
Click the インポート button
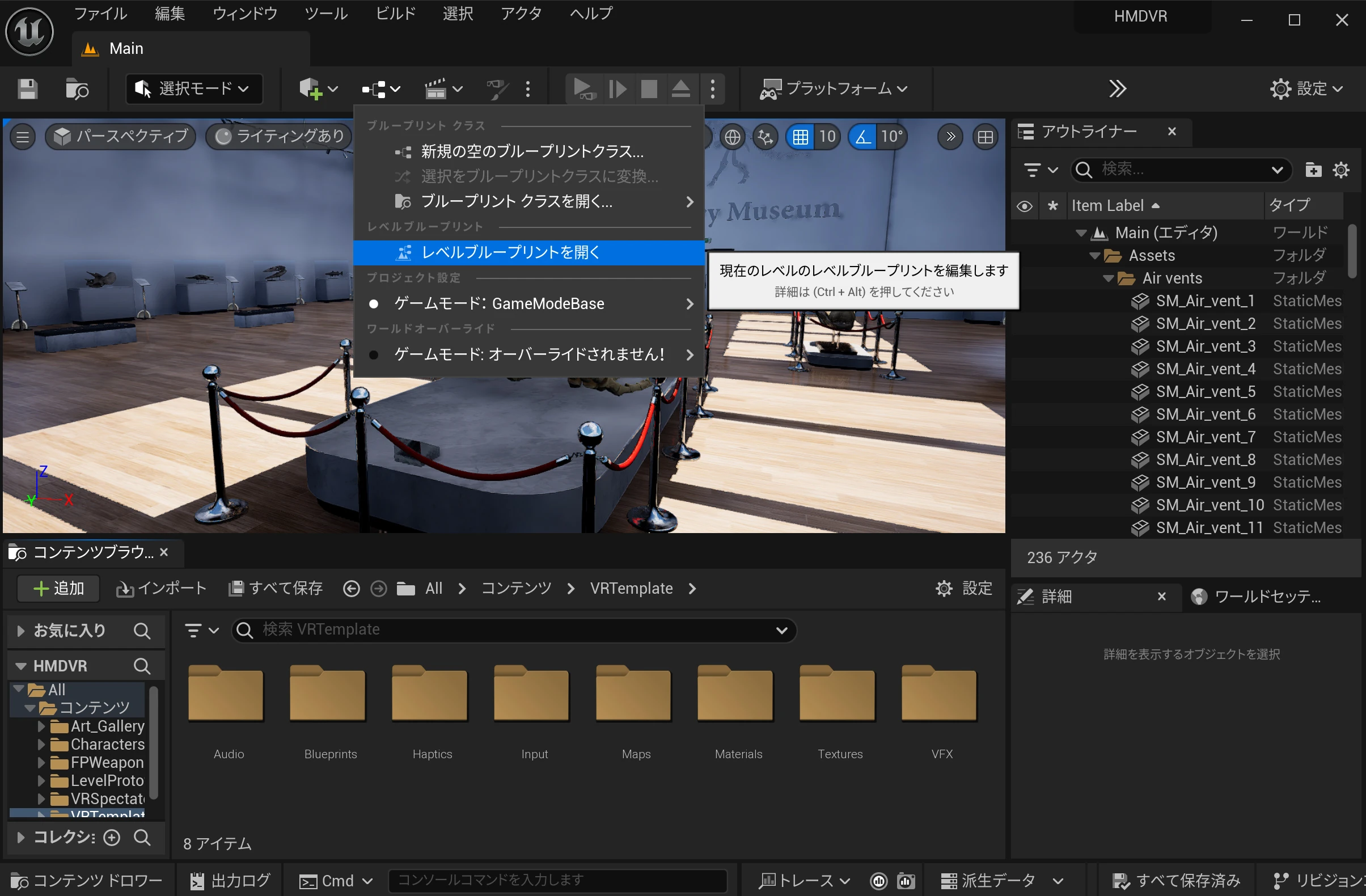[x=161, y=588]
